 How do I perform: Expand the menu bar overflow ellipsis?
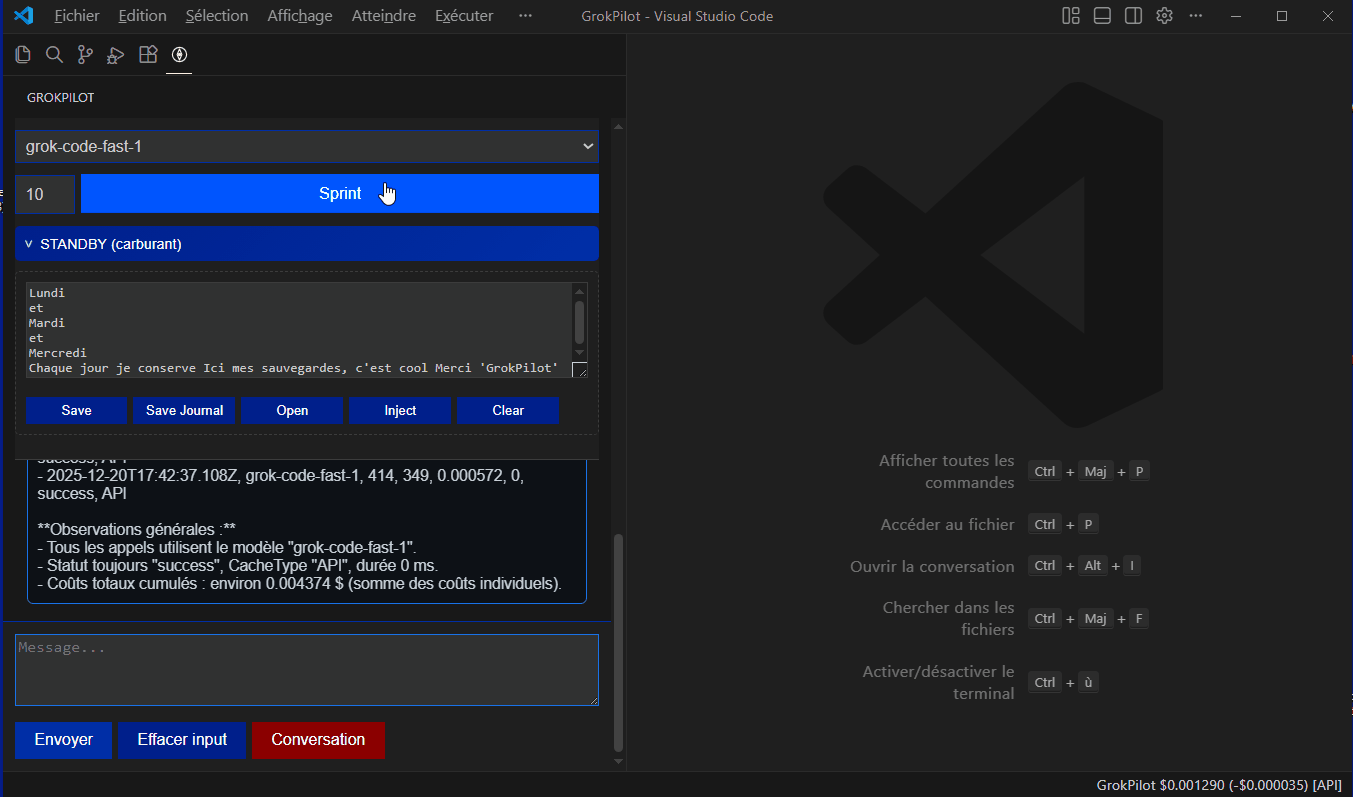(525, 16)
